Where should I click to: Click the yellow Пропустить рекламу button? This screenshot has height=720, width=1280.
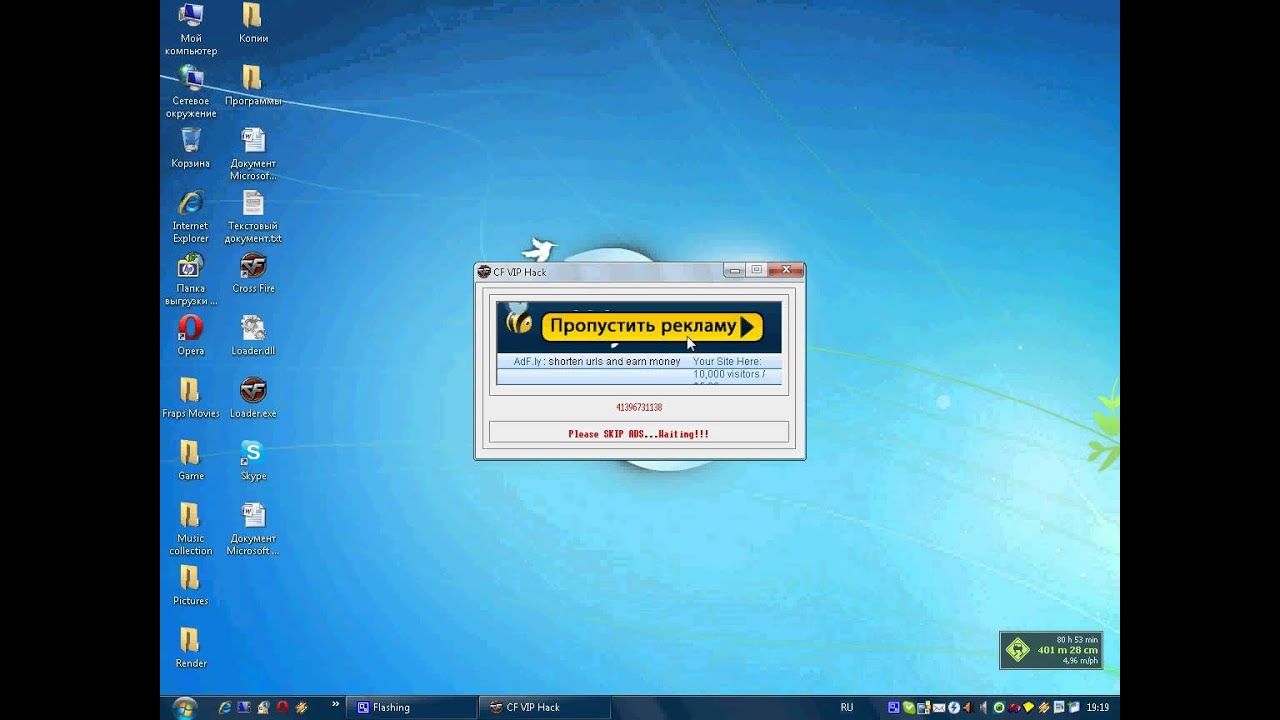(x=651, y=326)
